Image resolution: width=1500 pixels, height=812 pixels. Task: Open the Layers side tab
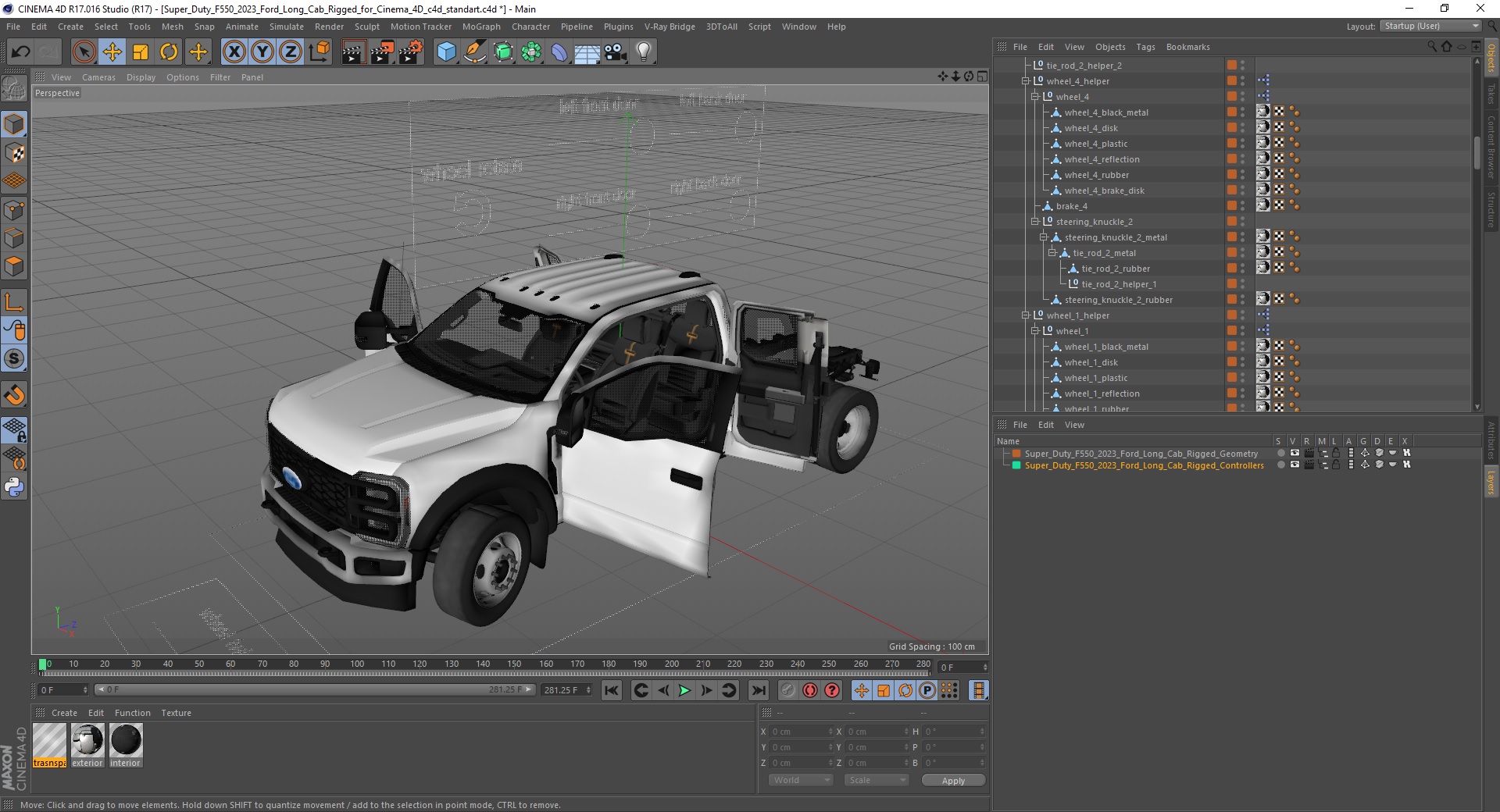pyautogui.click(x=1491, y=483)
